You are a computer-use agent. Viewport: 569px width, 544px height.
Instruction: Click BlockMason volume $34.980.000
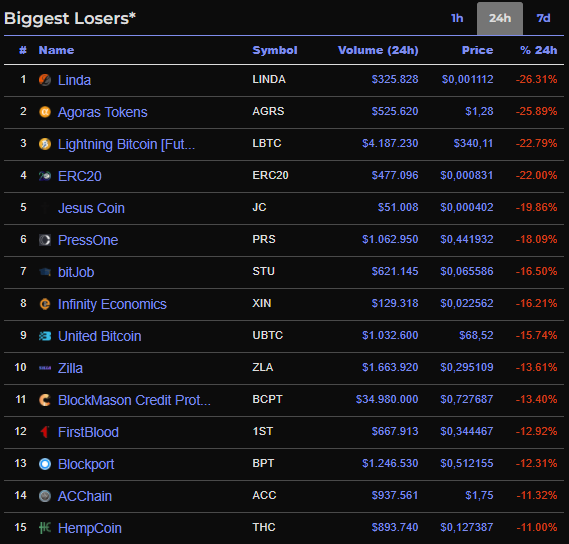pyautogui.click(x=387, y=399)
